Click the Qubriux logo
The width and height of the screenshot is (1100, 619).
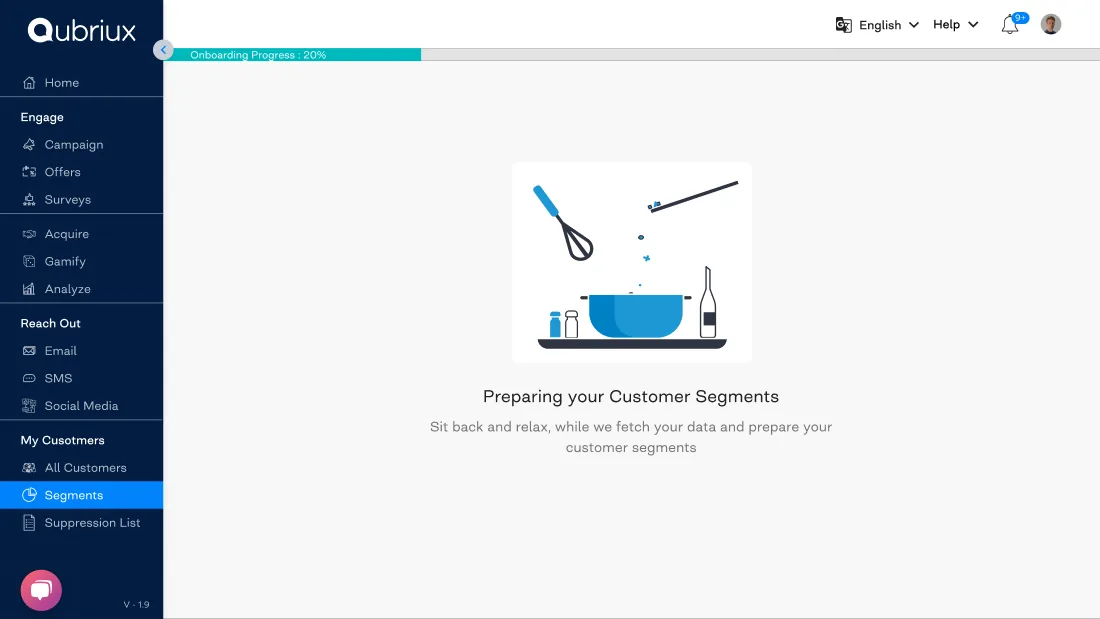[x=81, y=30]
